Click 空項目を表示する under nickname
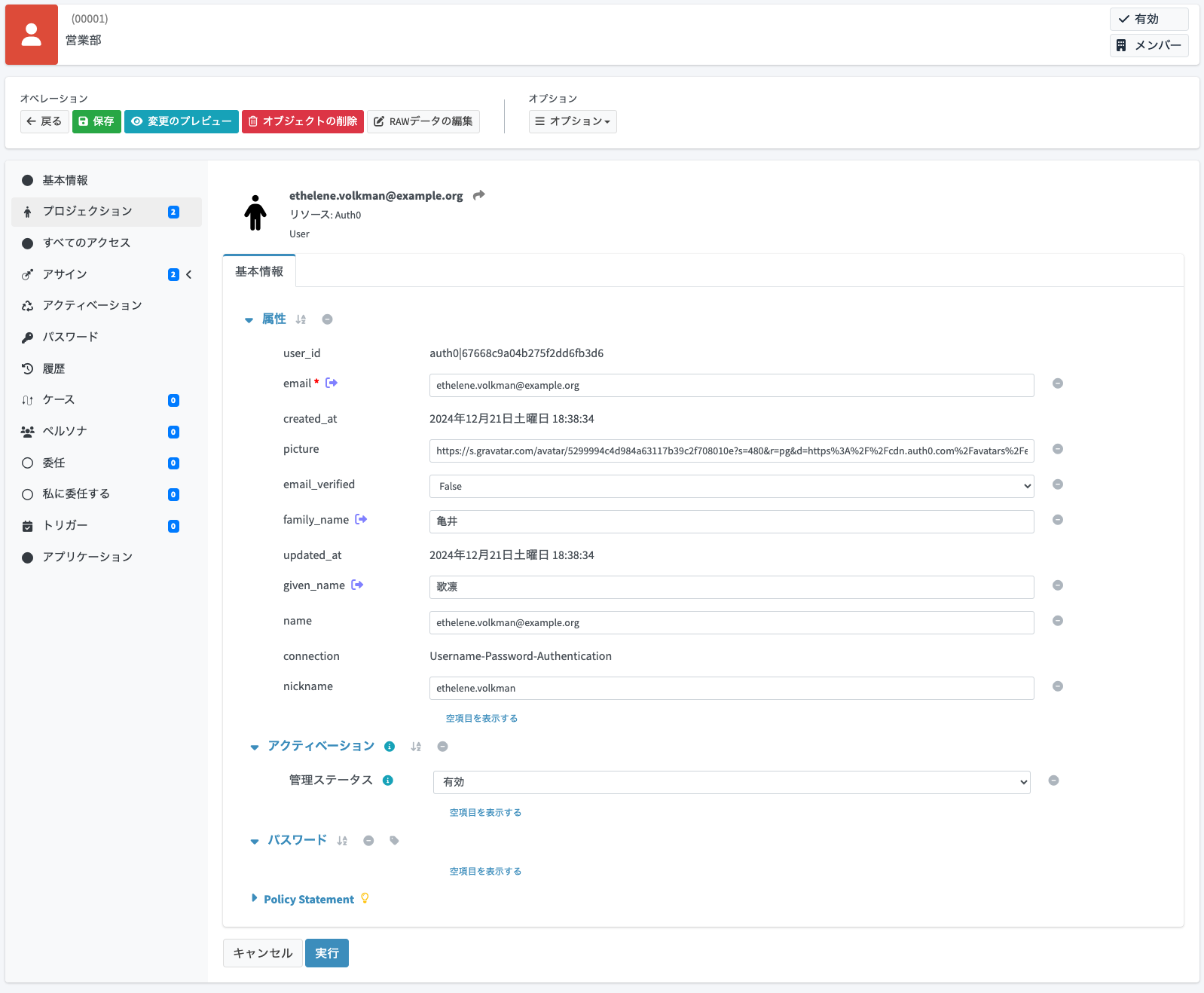This screenshot has height=993, width=1204. pos(481,718)
